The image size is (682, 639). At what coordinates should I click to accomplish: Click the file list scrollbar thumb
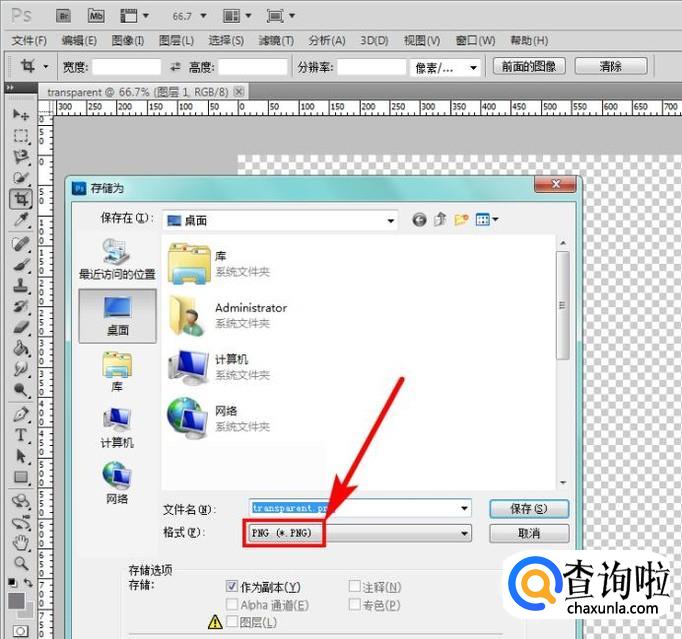tap(563, 305)
